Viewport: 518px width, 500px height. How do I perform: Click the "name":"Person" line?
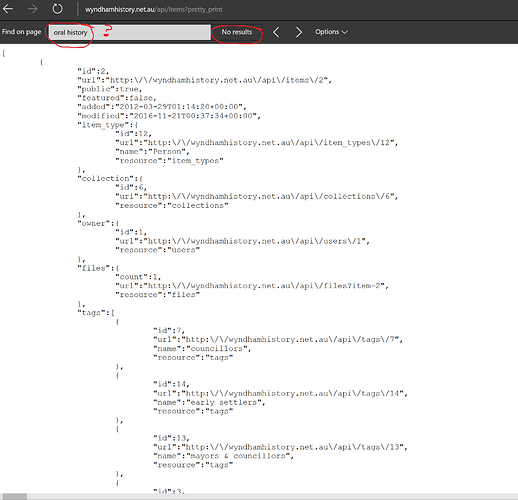click(152, 152)
